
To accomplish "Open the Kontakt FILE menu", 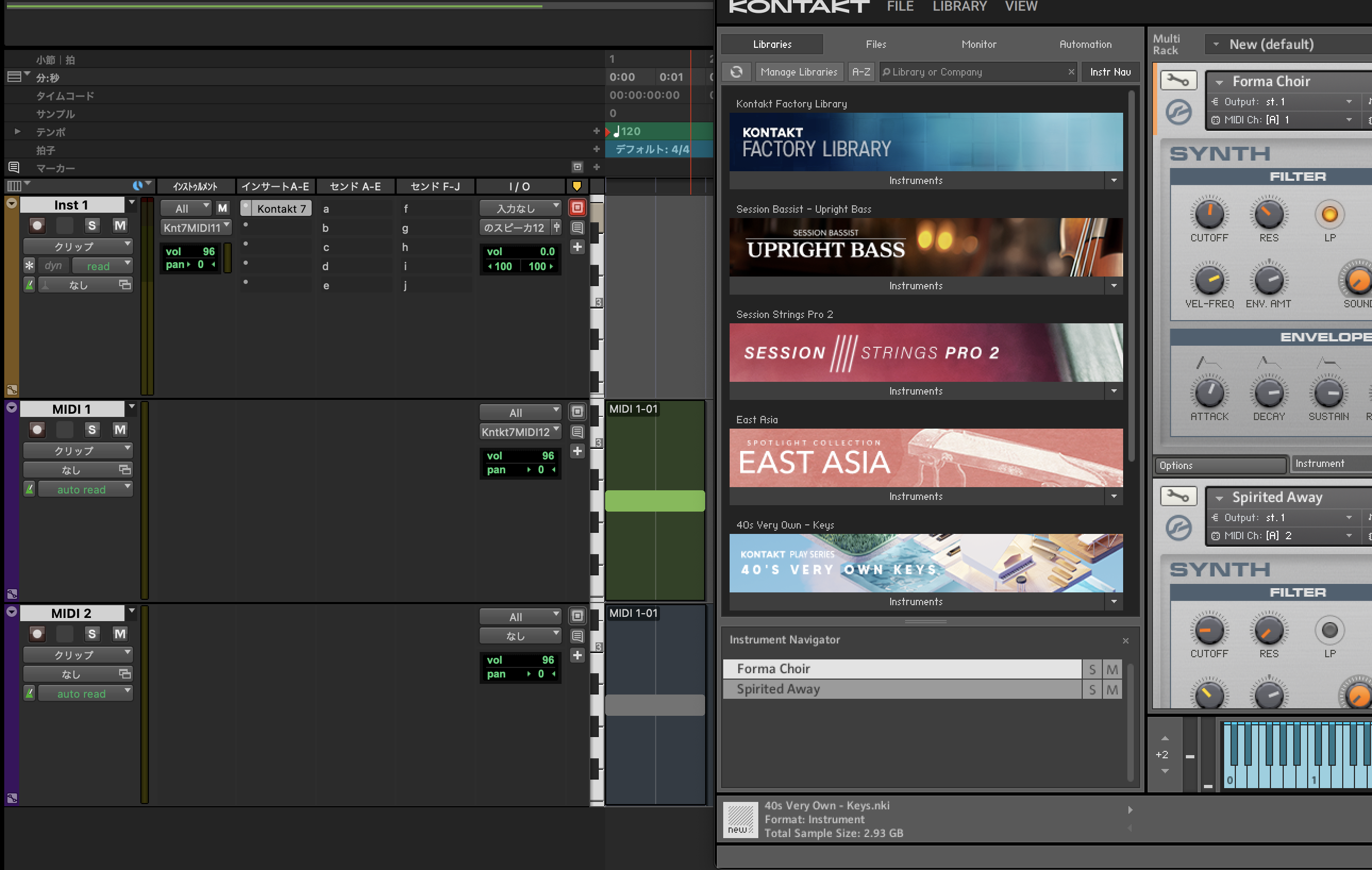I will coord(900,6).
